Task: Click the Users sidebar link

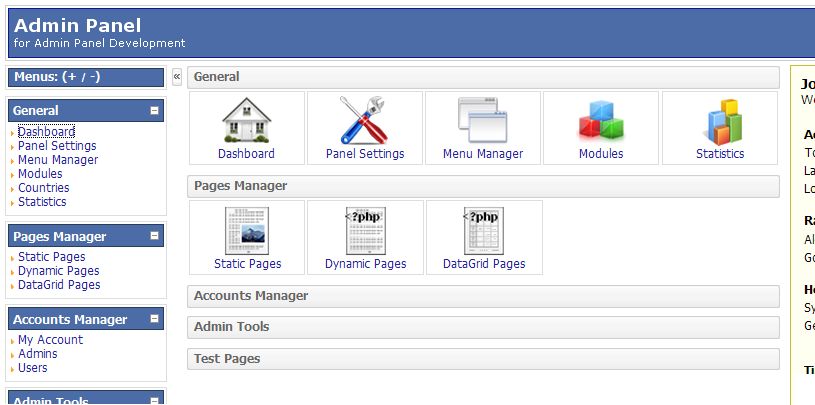Action: (x=32, y=368)
